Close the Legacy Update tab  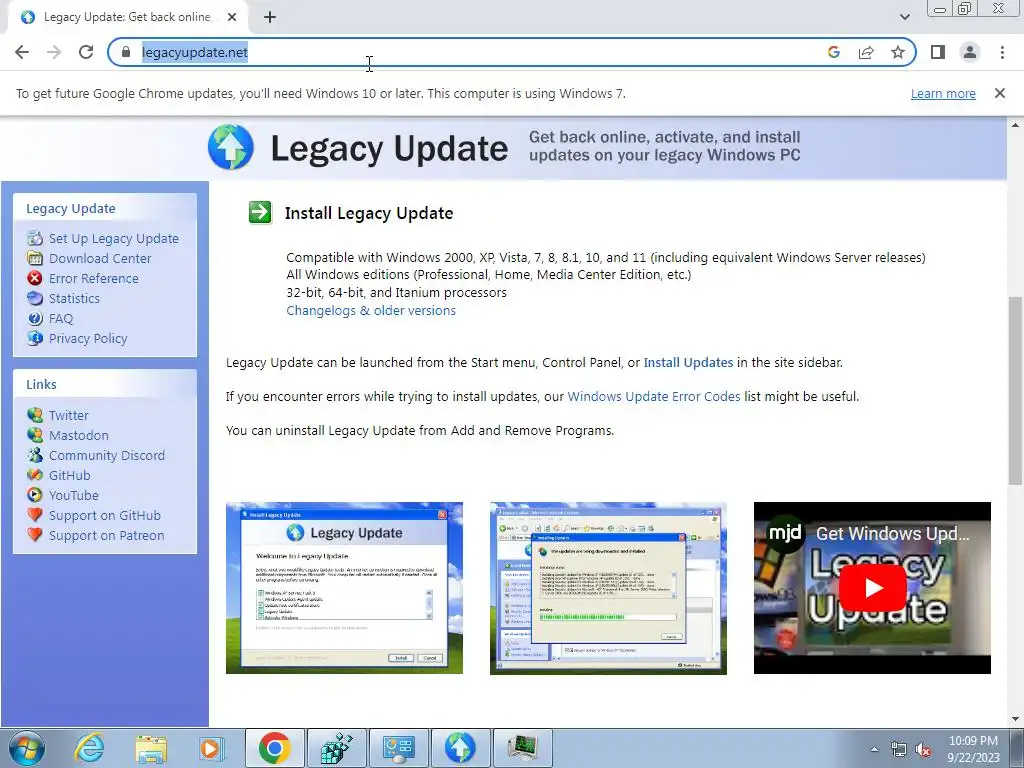[x=232, y=17]
